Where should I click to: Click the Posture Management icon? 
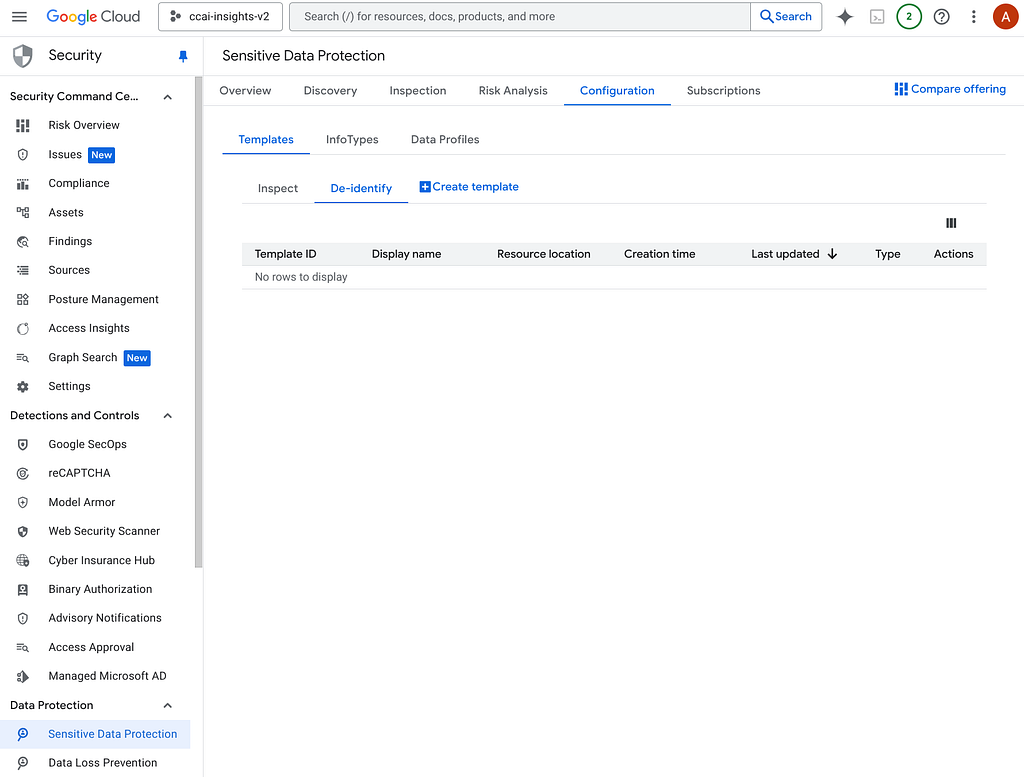click(x=23, y=299)
